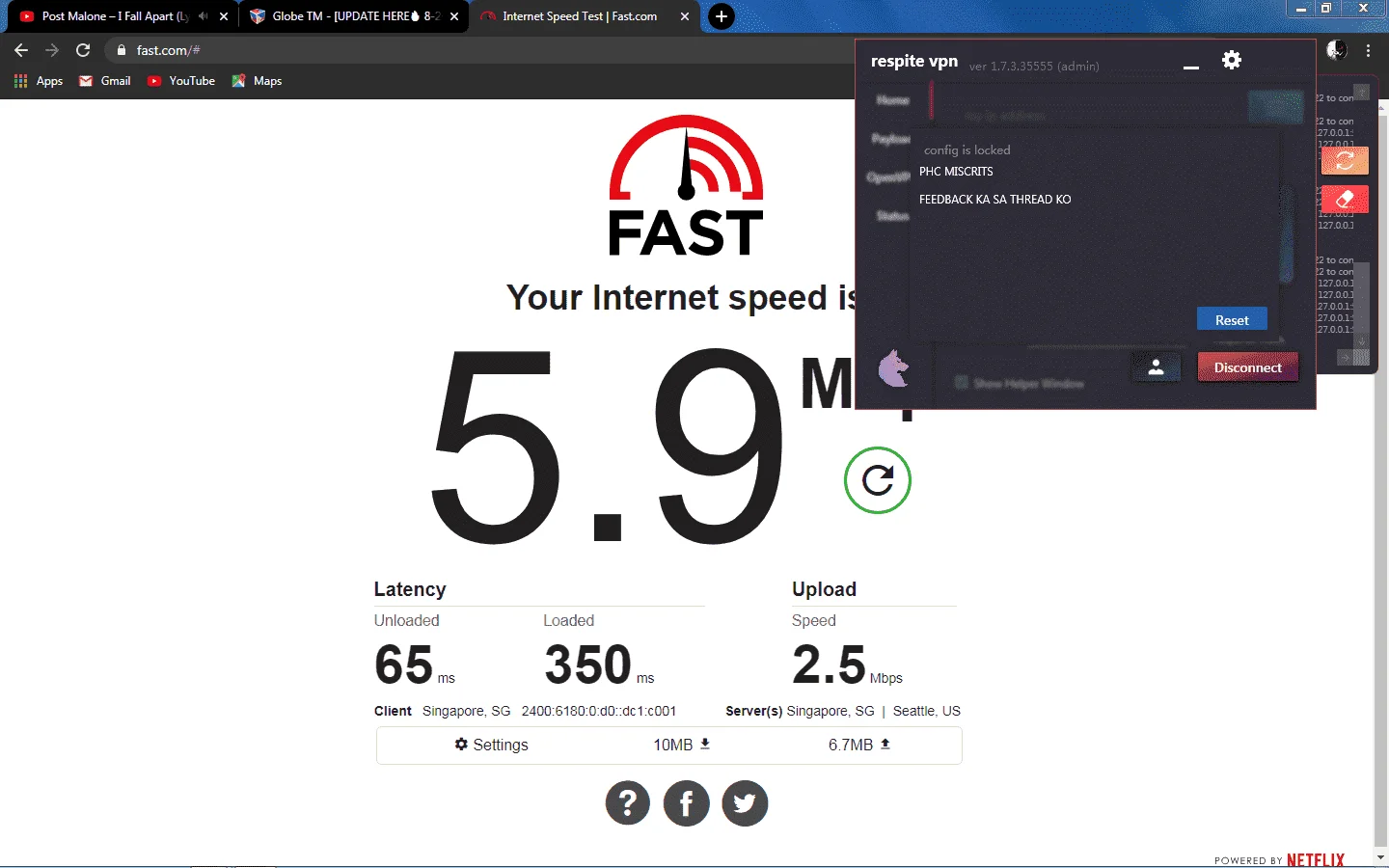The image size is (1389, 868).
Task: Close the Fast.com tab
Action: coord(685,16)
